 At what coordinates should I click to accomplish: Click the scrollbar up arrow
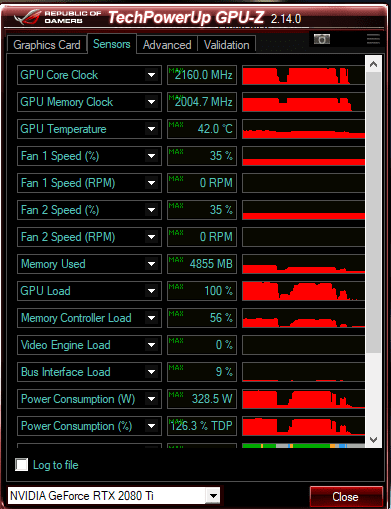(x=373, y=64)
